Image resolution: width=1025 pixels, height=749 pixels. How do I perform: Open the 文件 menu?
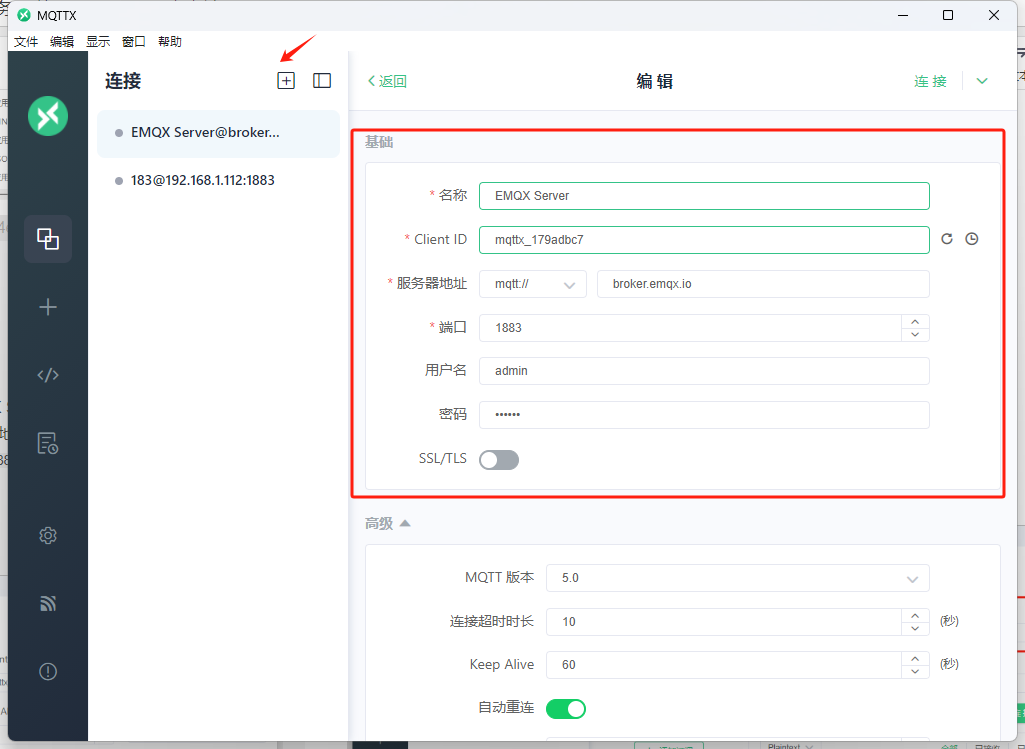click(x=26, y=42)
